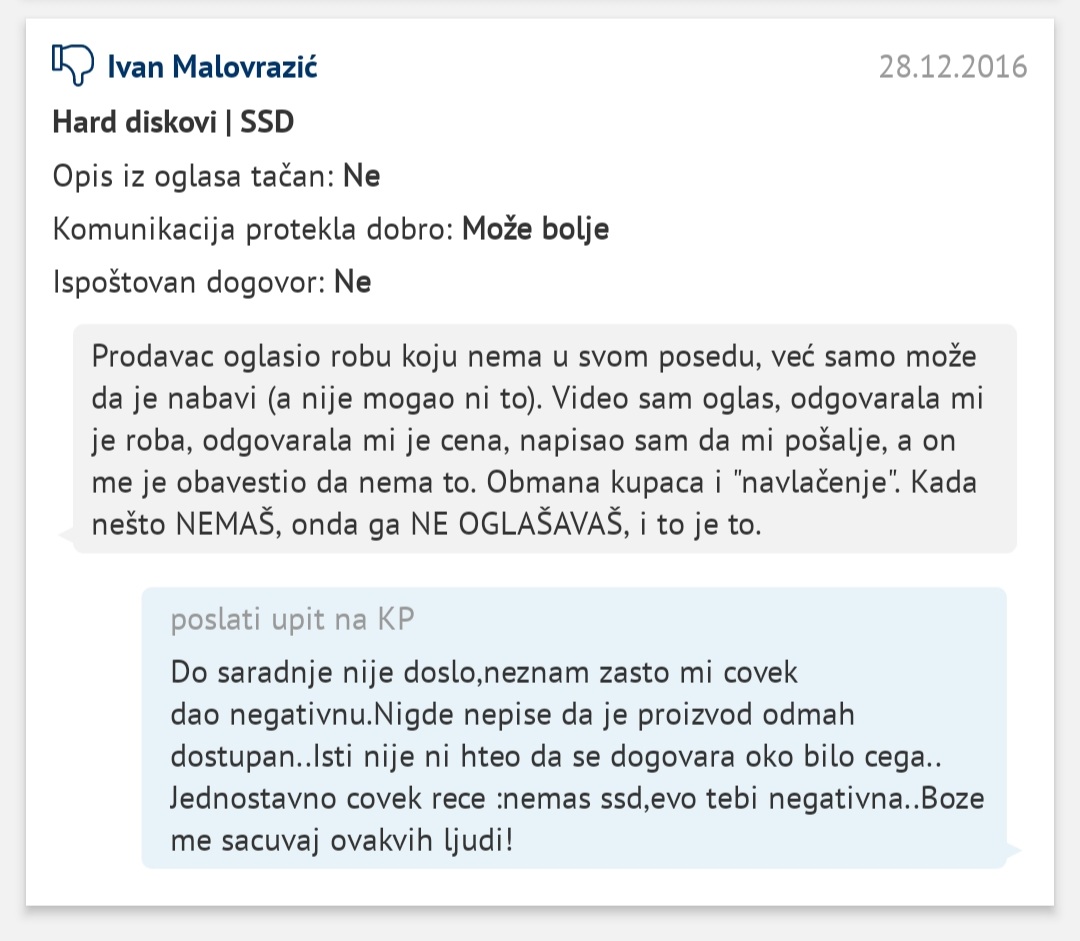Click the thumbs-down negative rating icon

click(72, 66)
